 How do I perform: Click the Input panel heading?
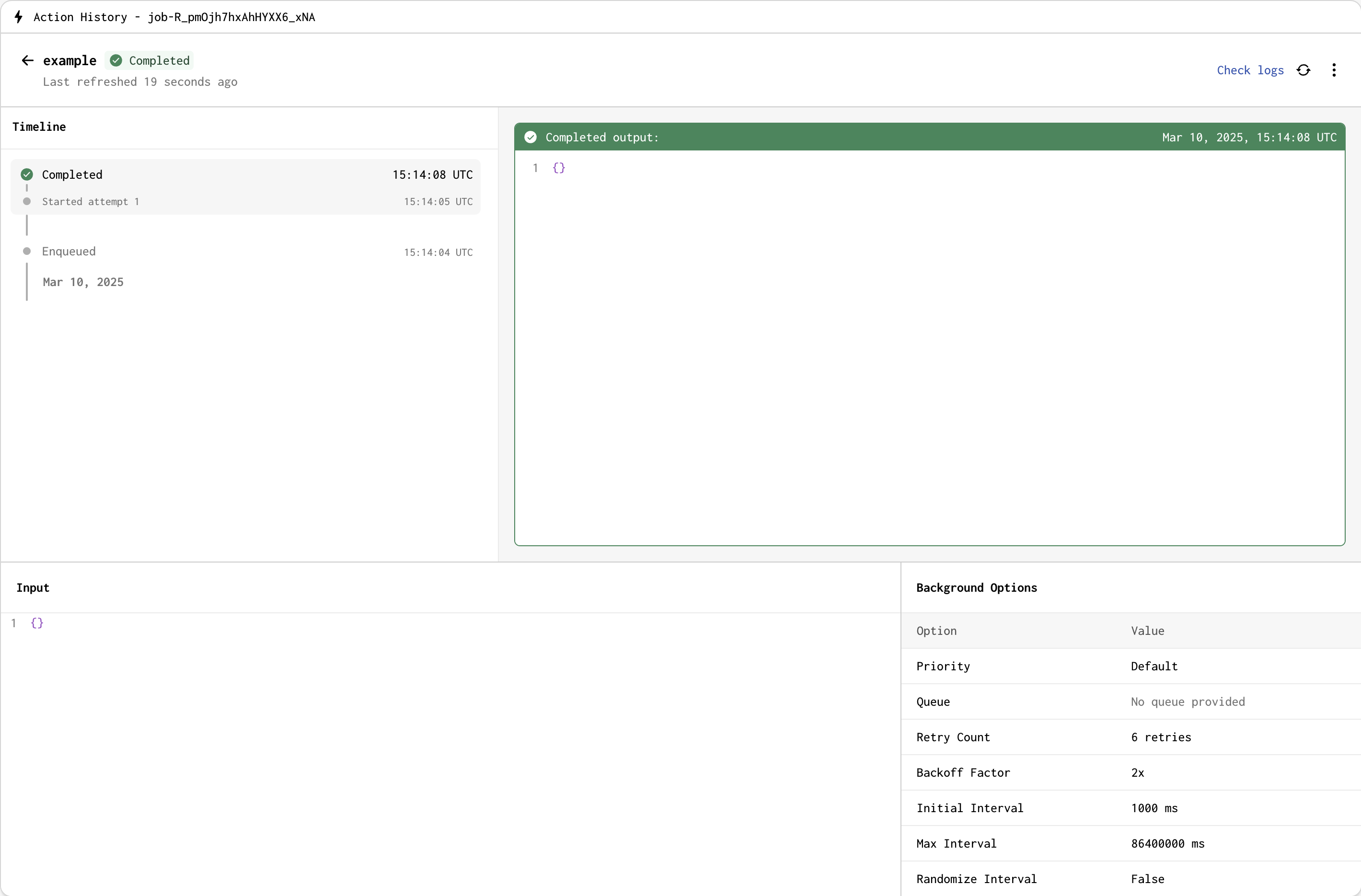(x=33, y=588)
